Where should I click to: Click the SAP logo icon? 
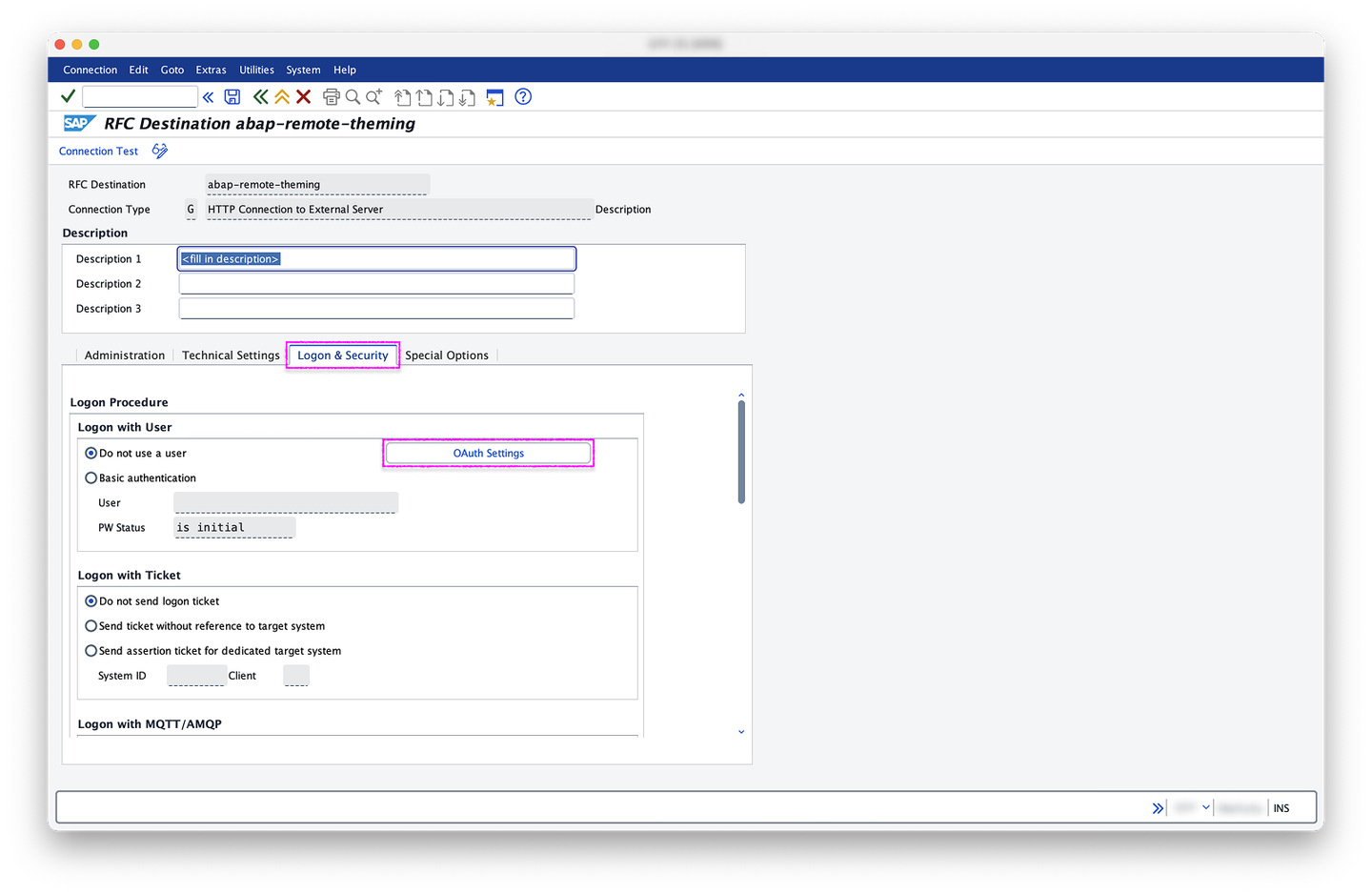[x=79, y=123]
